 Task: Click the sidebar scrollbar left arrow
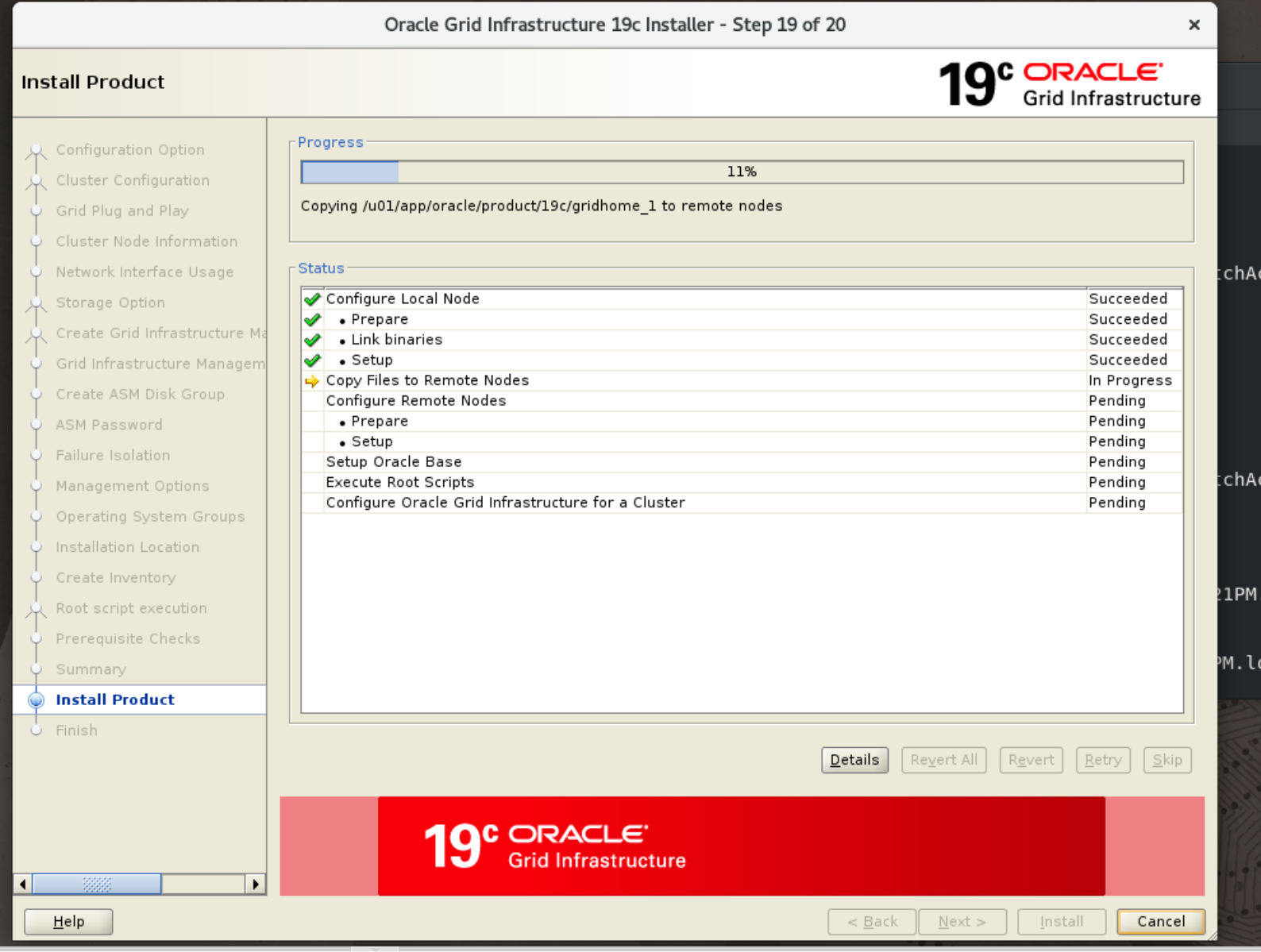coord(23,884)
